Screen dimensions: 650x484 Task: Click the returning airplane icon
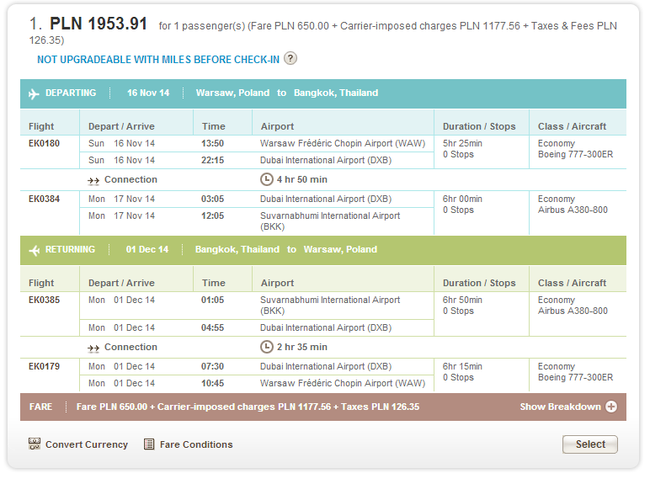34,250
